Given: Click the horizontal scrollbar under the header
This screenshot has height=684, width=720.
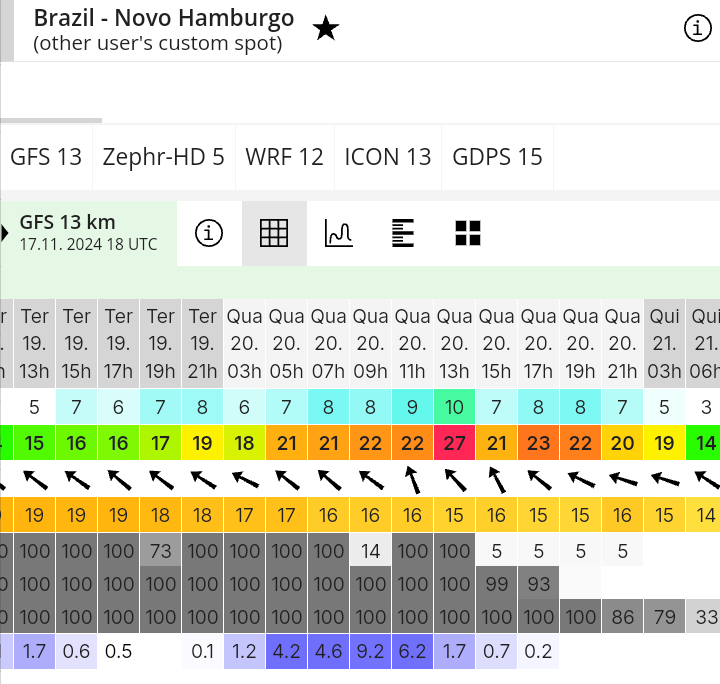Looking at the screenshot, I should [51, 121].
